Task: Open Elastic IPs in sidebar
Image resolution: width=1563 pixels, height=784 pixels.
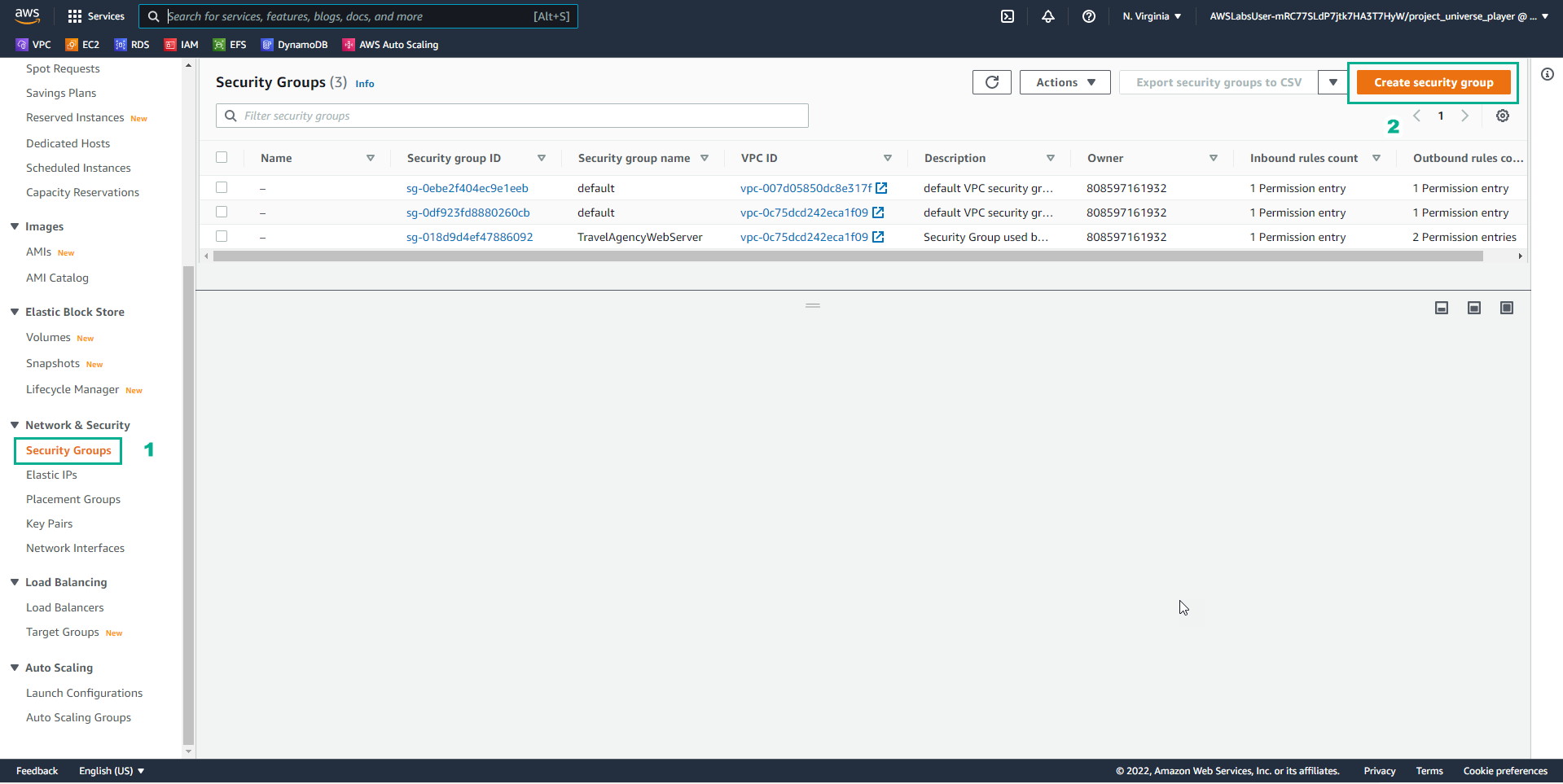Action: pyautogui.click(x=51, y=475)
